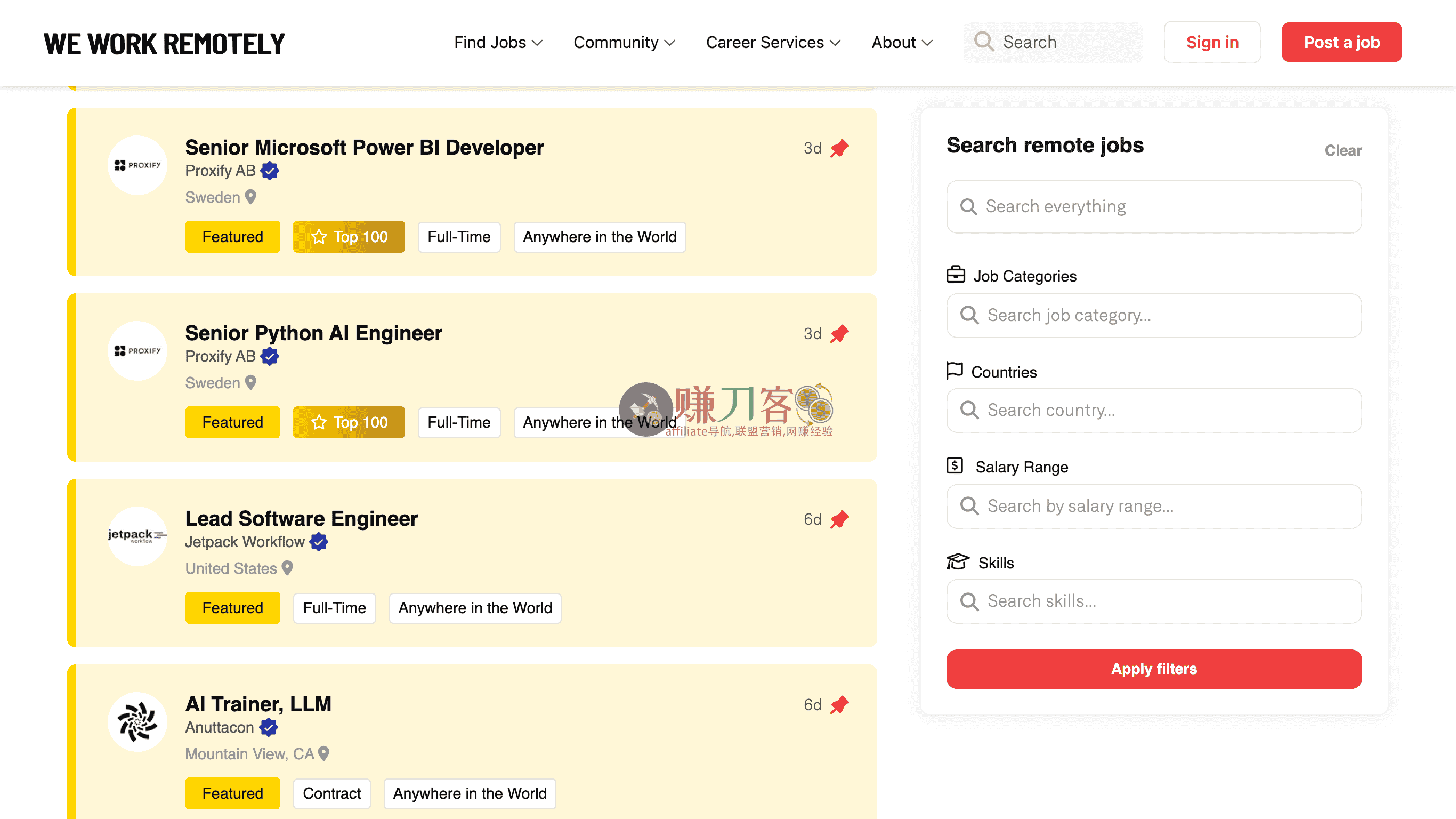The width and height of the screenshot is (1456, 819).
Task: Click the Job Categories briefcase icon
Action: tap(956, 274)
